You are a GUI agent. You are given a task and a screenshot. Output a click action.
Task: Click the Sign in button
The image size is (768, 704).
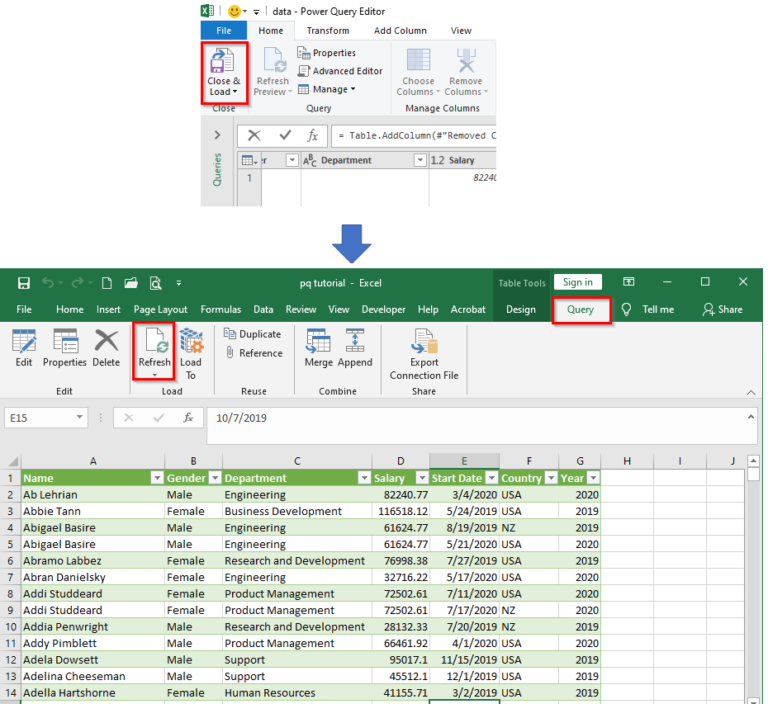577,283
